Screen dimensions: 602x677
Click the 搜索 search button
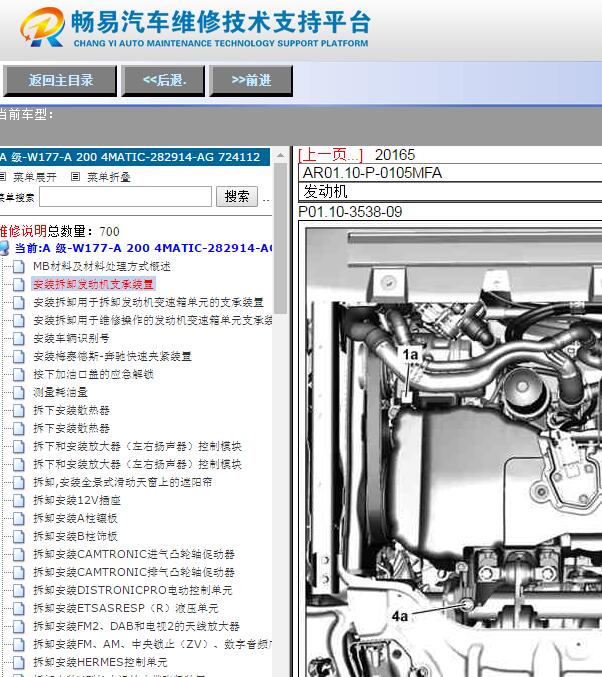pos(237,196)
